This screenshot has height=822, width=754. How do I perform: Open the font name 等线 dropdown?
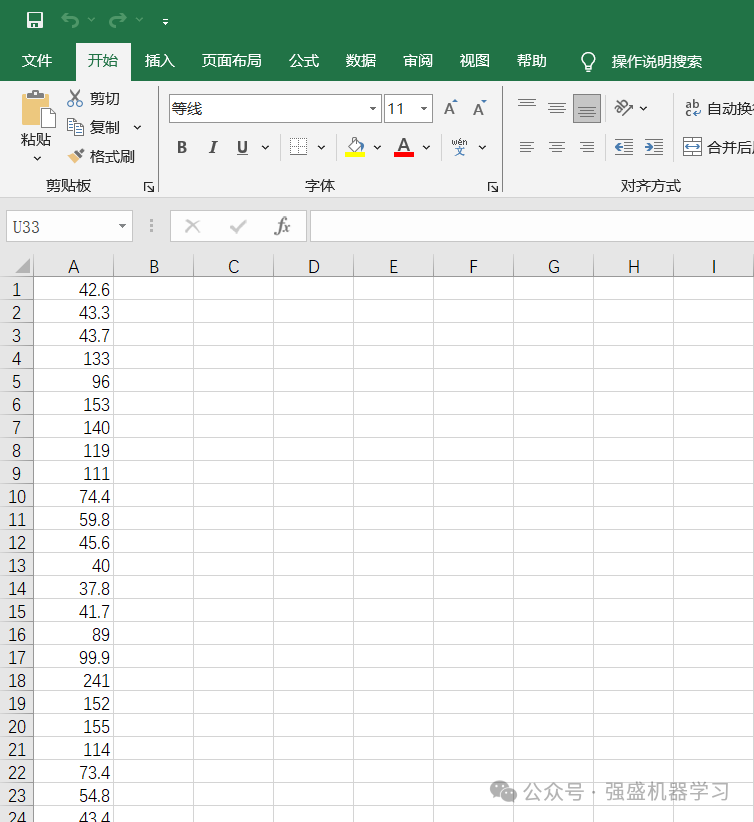click(x=373, y=109)
